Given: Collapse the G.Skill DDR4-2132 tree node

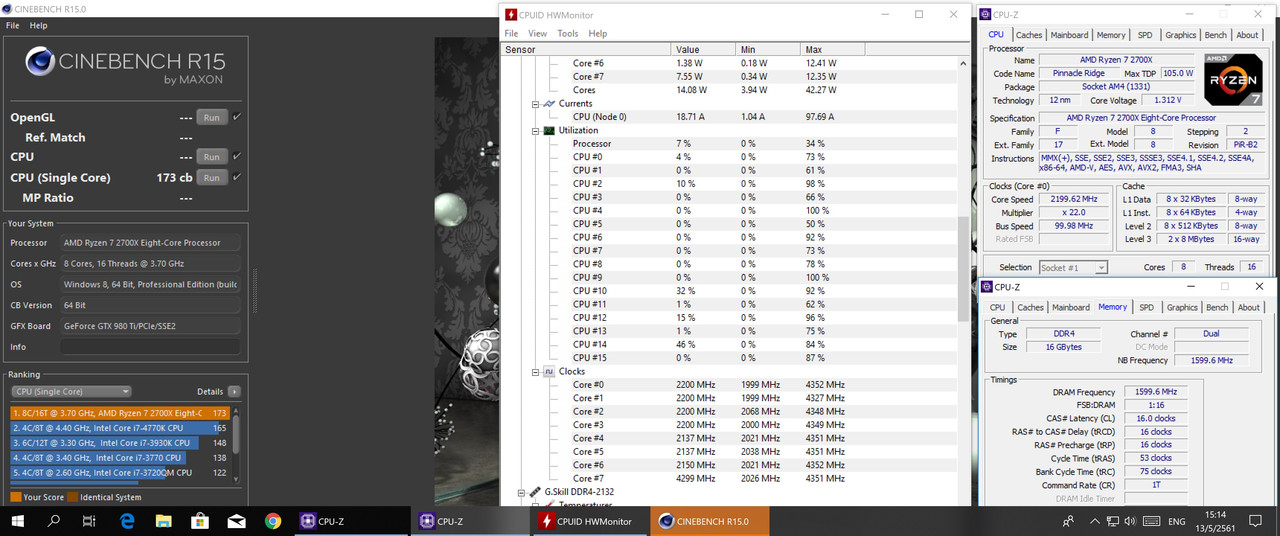Looking at the screenshot, I should 522,492.
